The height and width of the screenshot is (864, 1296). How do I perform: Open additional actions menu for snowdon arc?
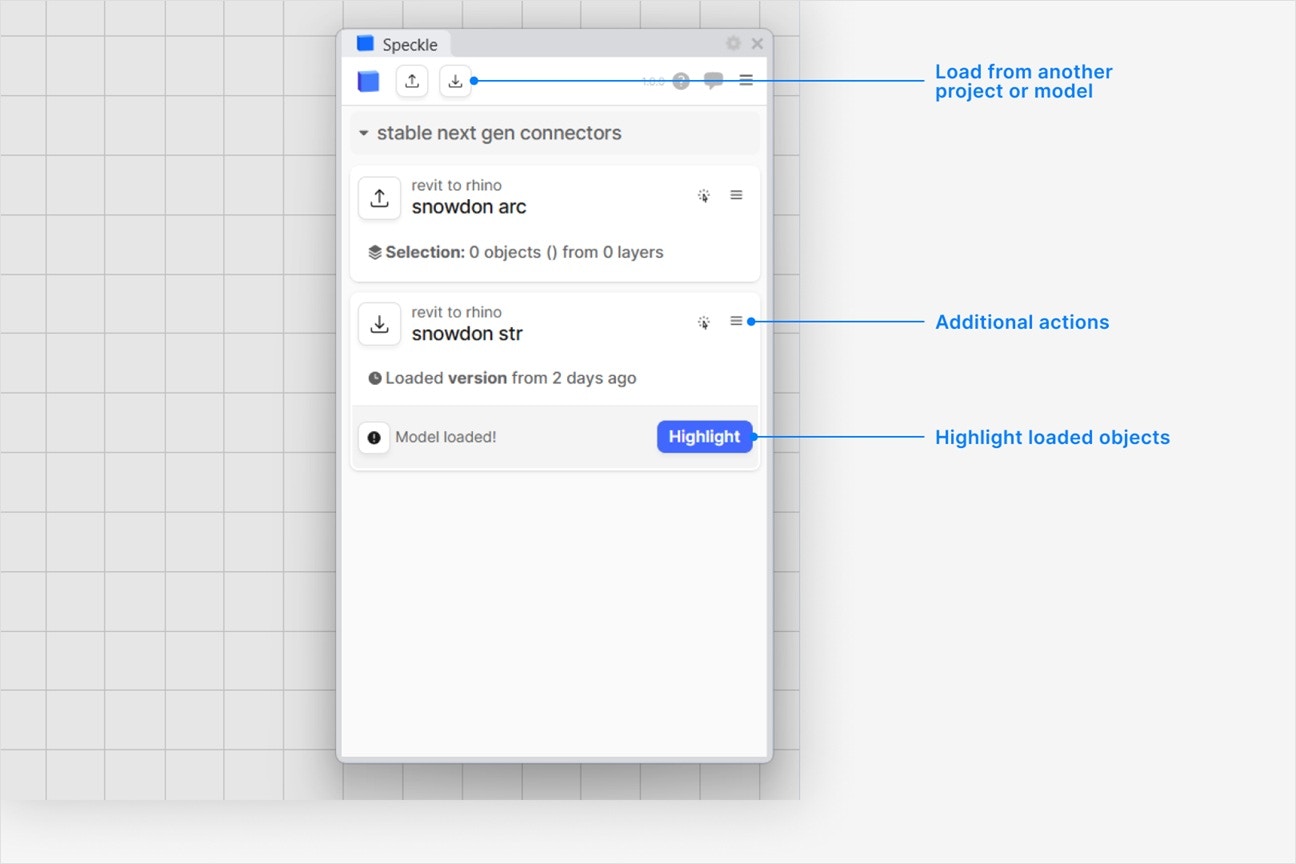pyautogui.click(x=736, y=195)
